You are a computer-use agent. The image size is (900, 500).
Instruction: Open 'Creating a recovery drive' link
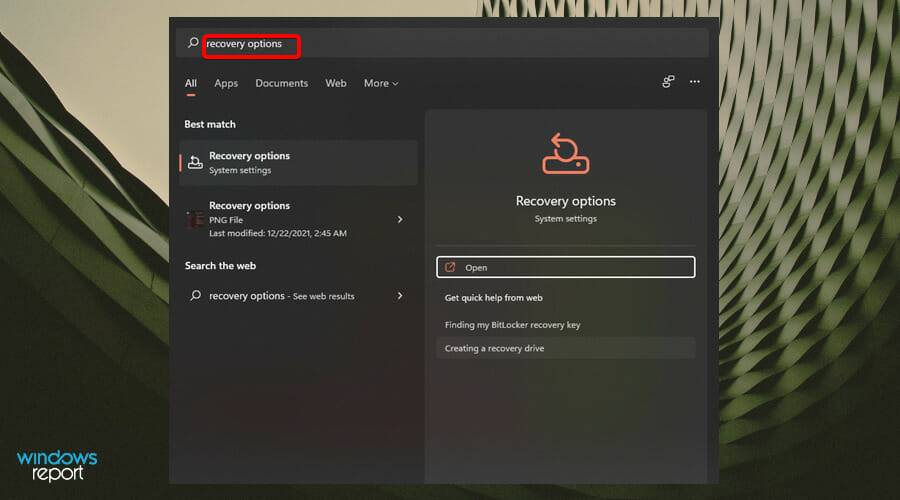point(494,348)
